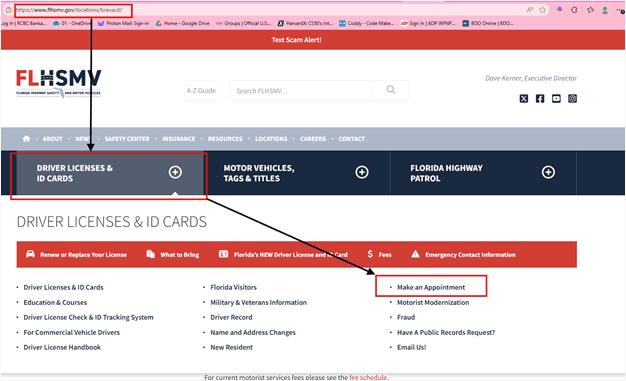This screenshot has height=381, width=626.
Task: Open the HarvardX CS50 bookmark
Action: point(305,23)
